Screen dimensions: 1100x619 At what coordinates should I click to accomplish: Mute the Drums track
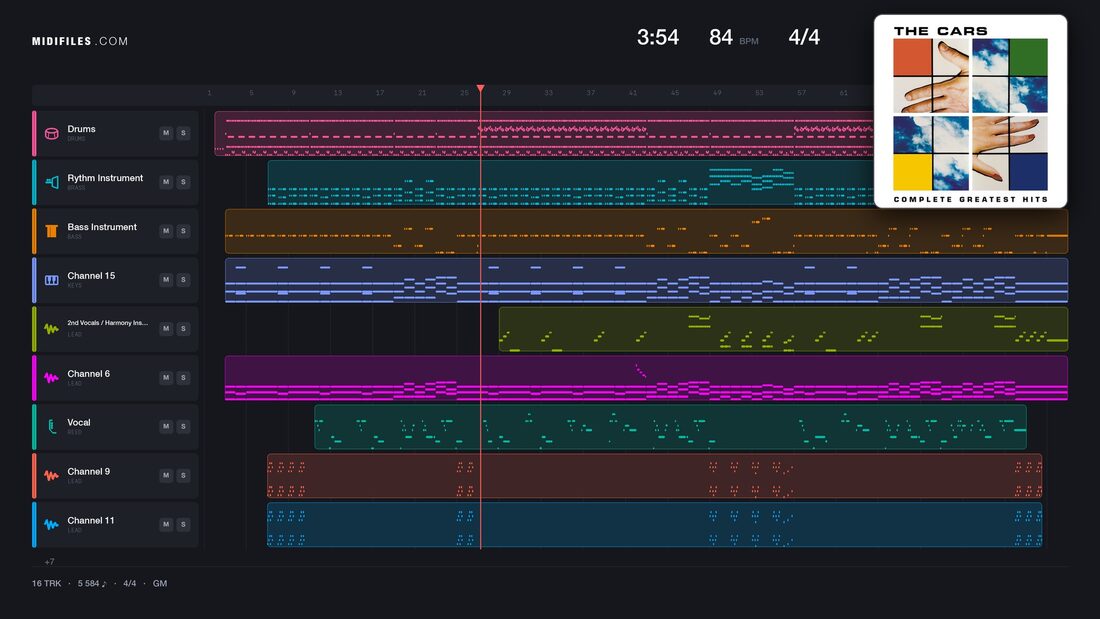pyautogui.click(x=166, y=133)
